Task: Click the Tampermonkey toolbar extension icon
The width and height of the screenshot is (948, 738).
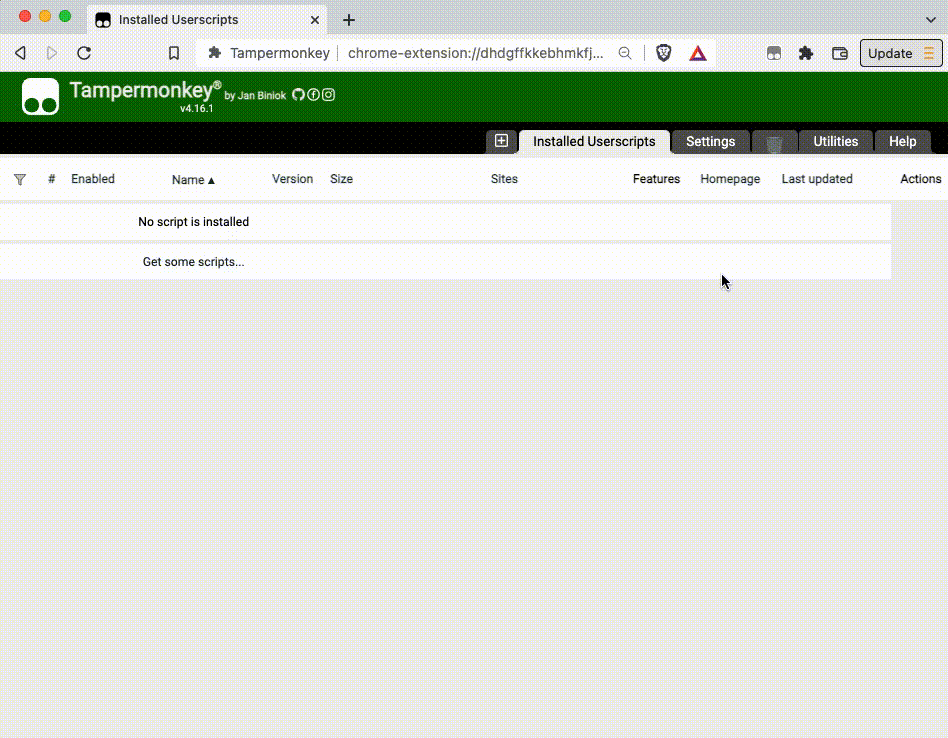Action: point(774,53)
